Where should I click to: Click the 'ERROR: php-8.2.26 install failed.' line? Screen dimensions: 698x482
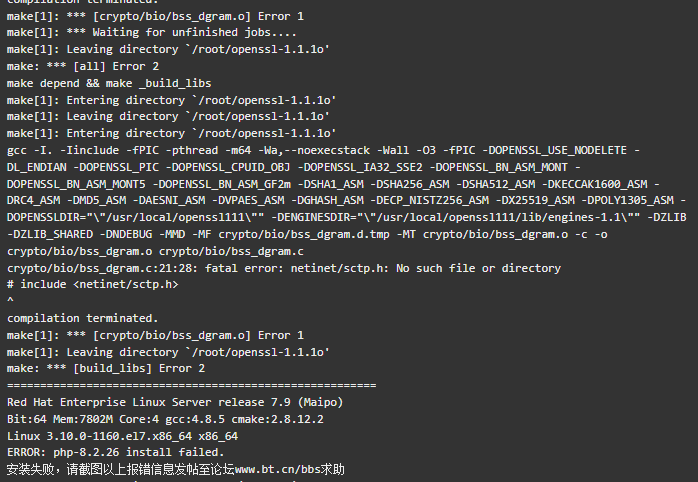pos(115,452)
